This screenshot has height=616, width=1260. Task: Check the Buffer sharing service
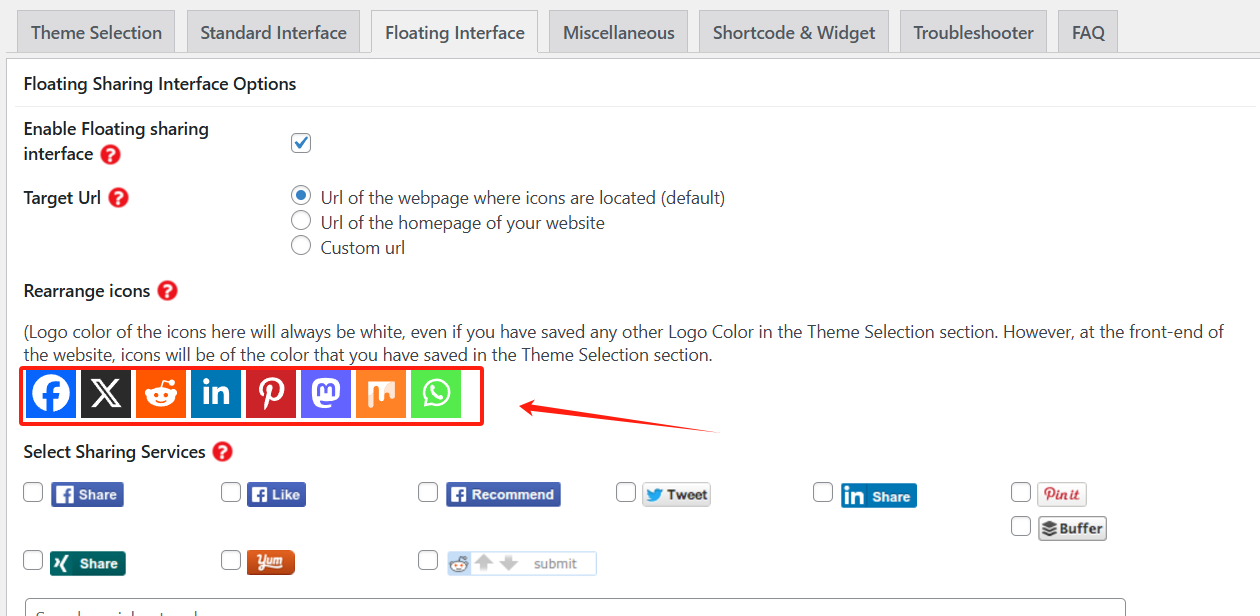point(1021,526)
